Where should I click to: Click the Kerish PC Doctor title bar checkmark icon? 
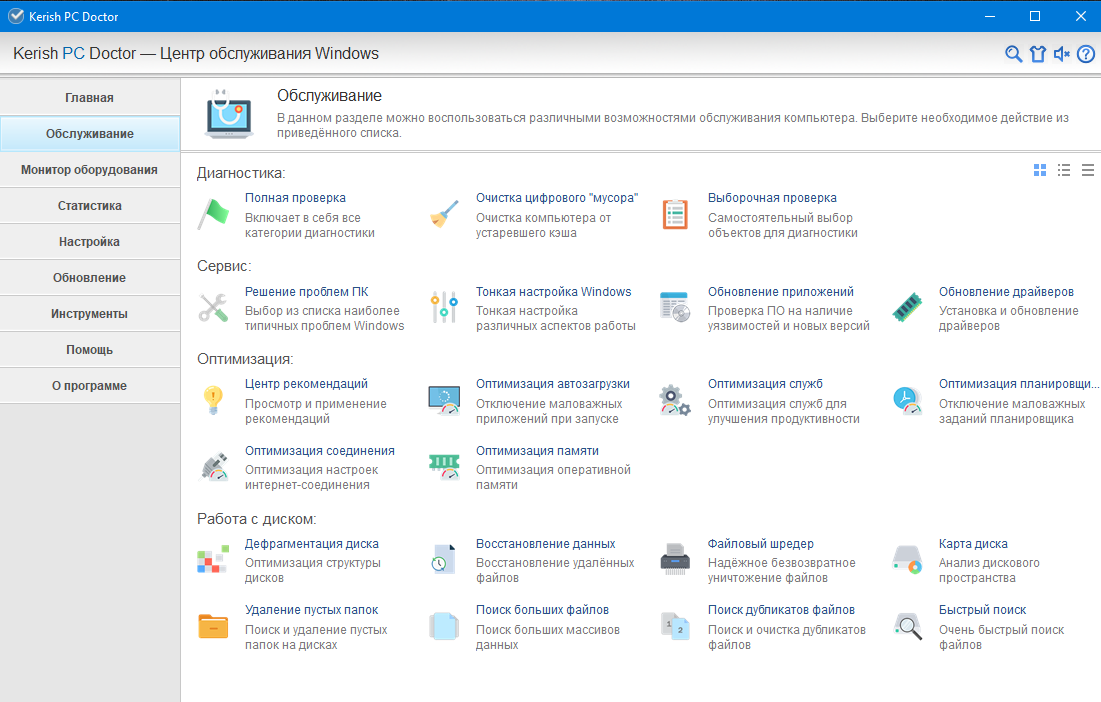[15, 16]
